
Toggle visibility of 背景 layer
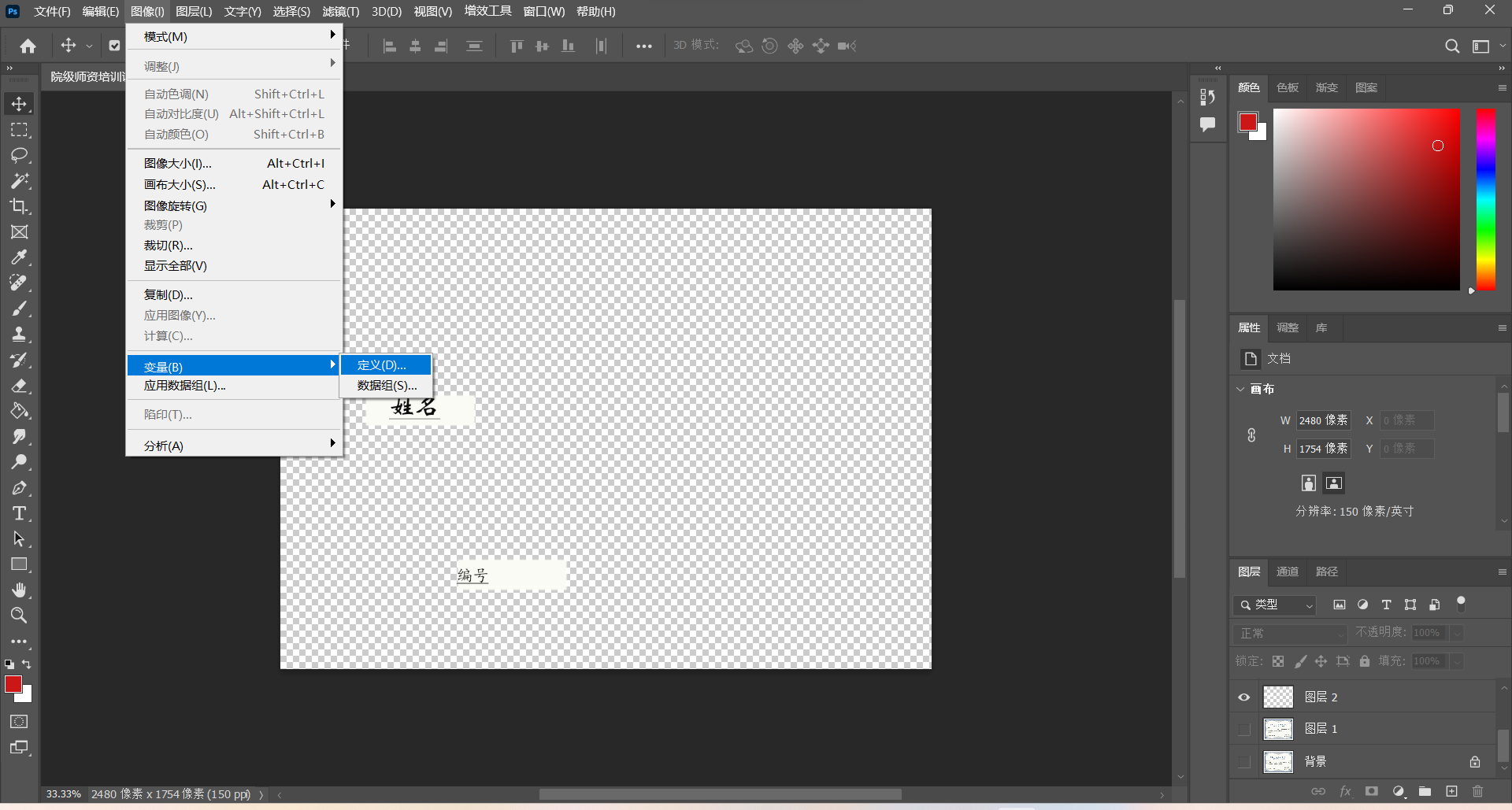(x=1244, y=761)
